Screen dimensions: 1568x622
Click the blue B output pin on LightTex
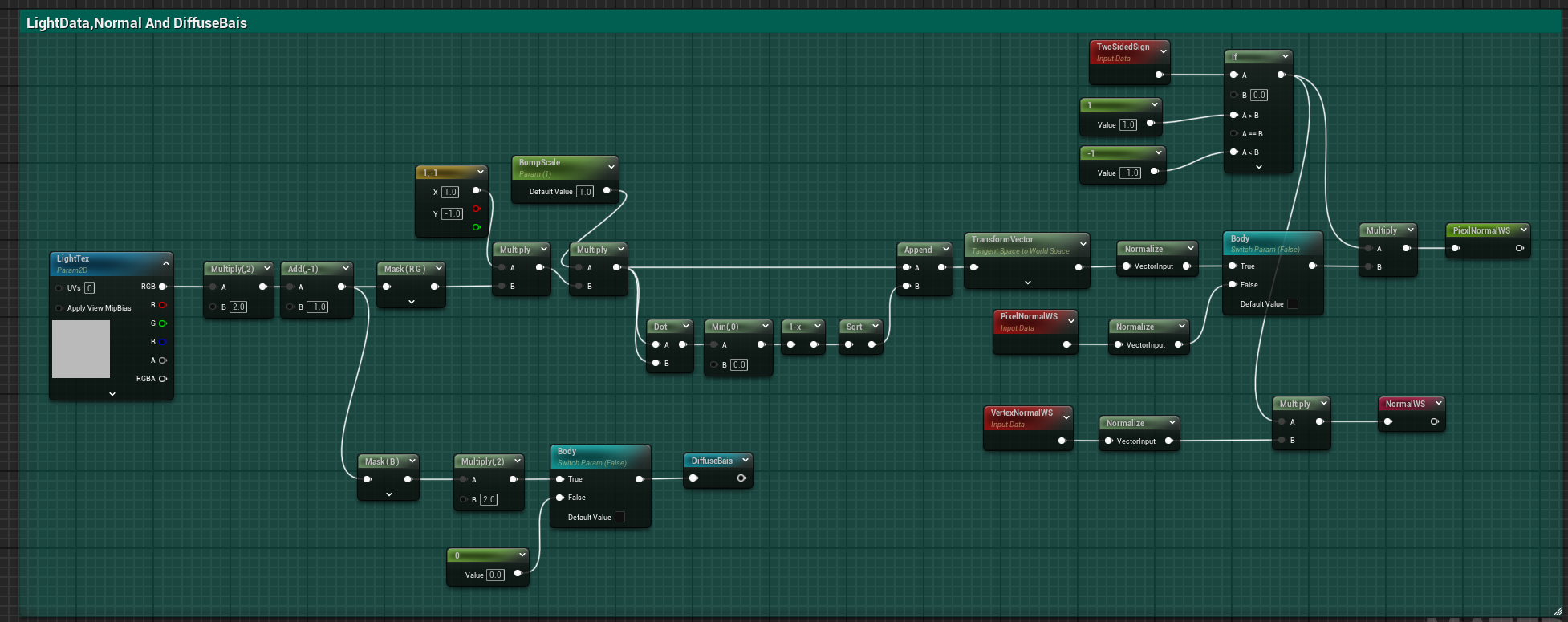(162, 342)
